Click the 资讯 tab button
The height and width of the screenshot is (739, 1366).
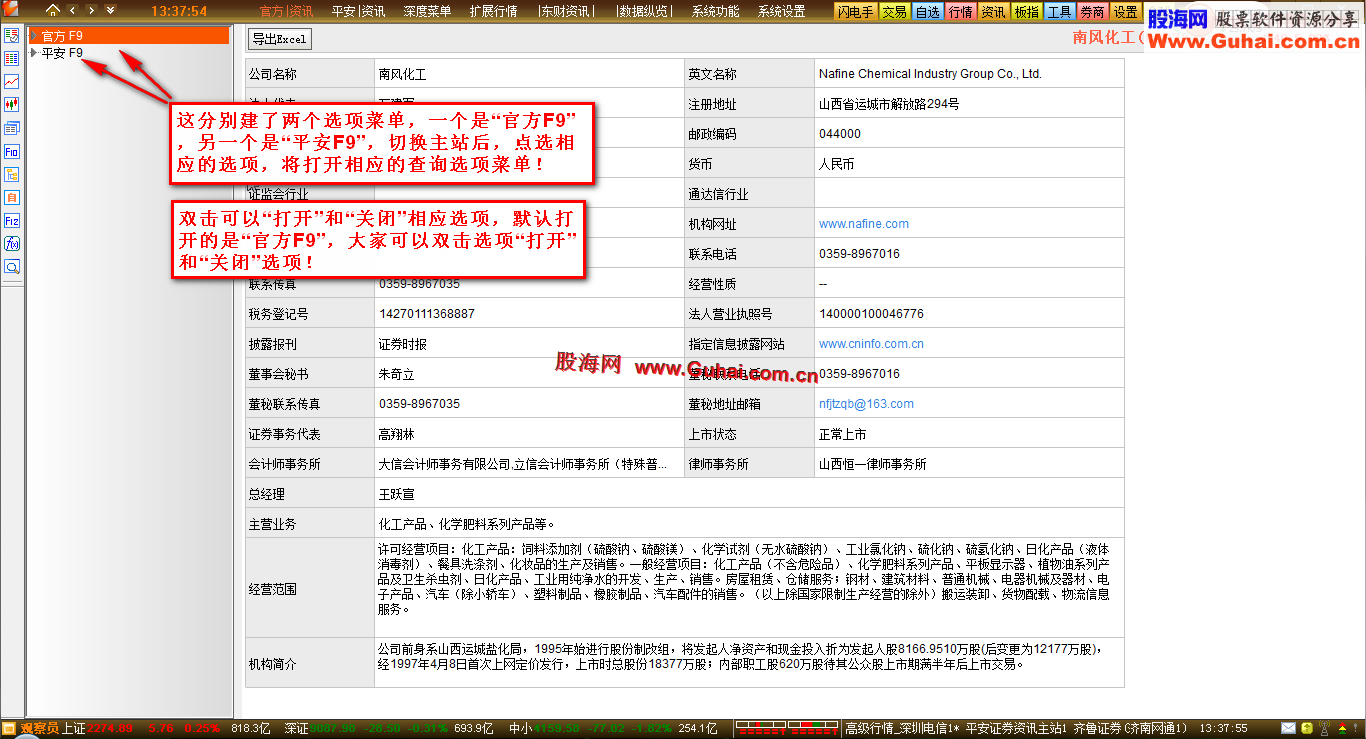pyautogui.click(x=993, y=12)
